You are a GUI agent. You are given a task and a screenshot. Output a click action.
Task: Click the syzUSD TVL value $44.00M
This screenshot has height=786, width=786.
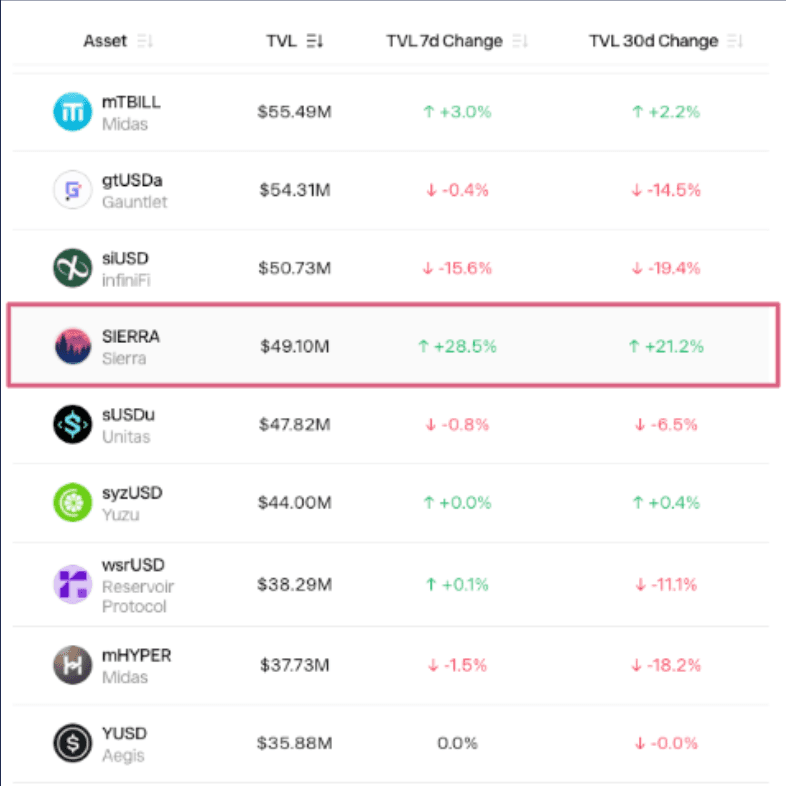click(295, 502)
